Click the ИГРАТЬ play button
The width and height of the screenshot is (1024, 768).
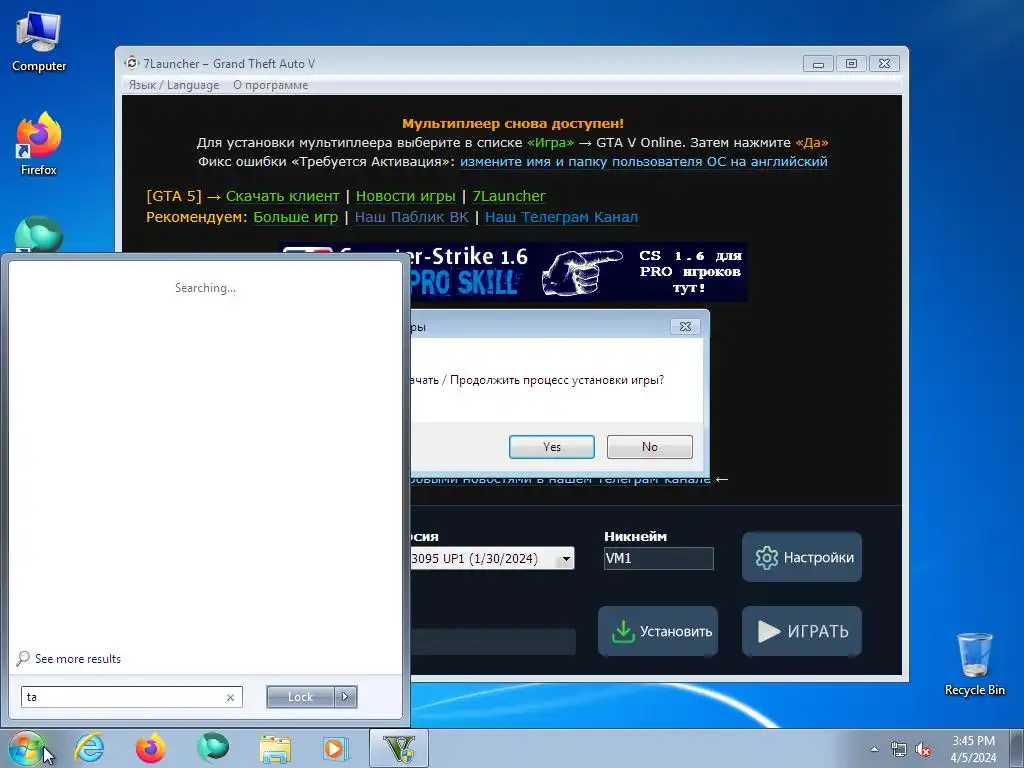point(802,631)
